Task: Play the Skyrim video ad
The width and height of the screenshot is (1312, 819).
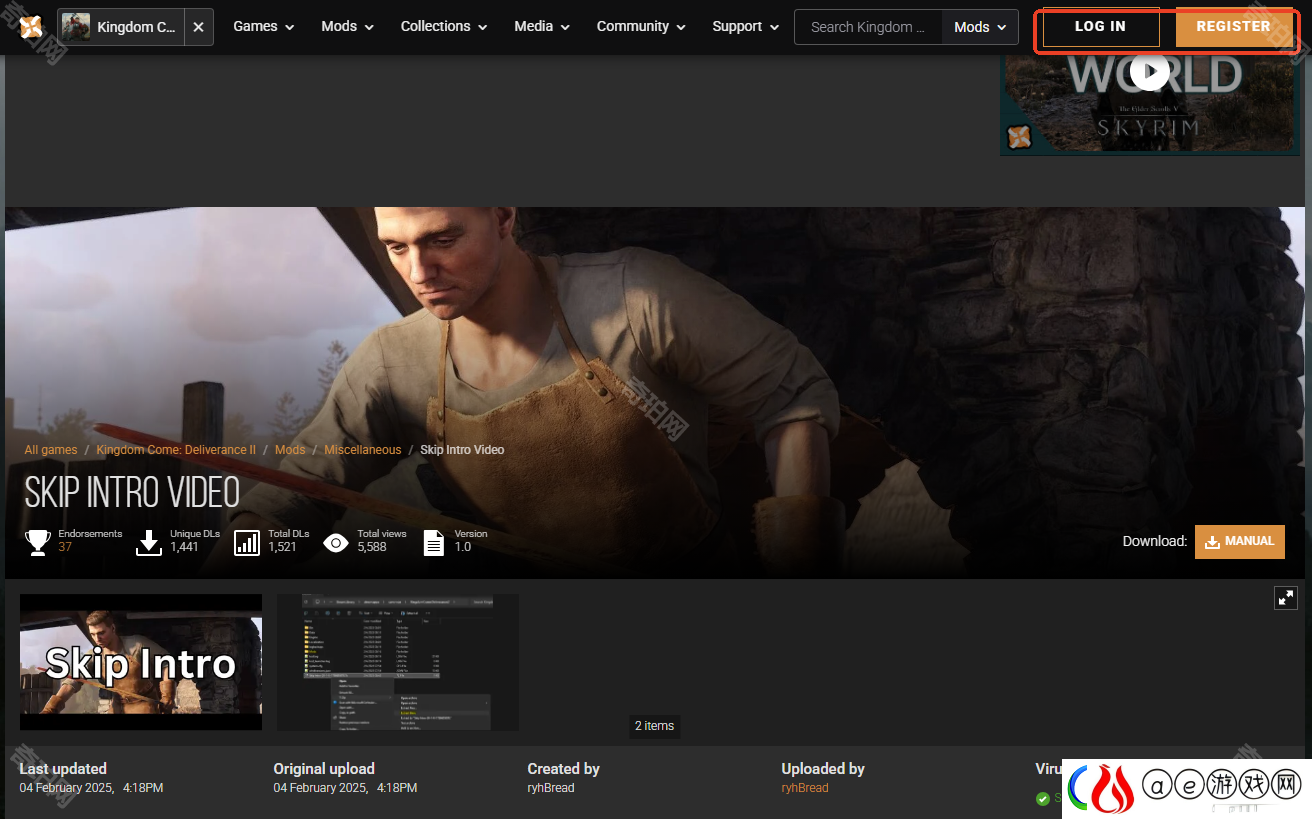Action: [x=1150, y=71]
